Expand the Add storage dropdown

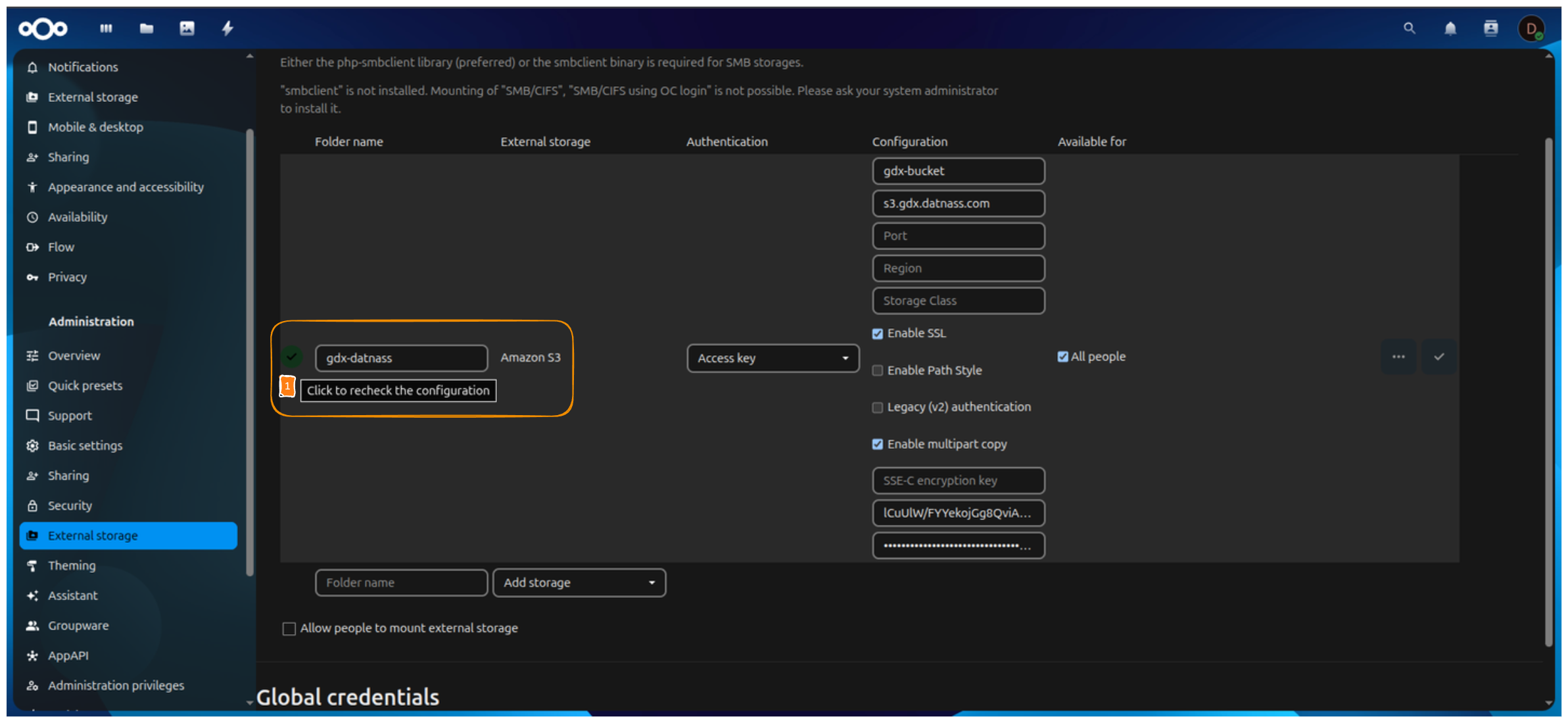[579, 583]
